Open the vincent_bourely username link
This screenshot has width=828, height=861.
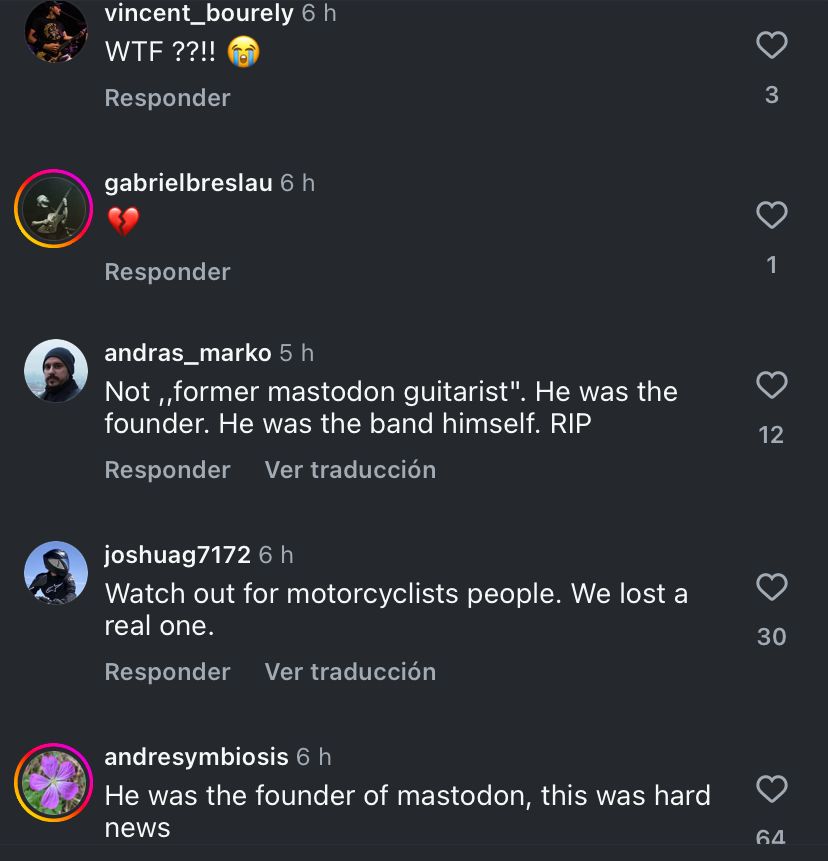point(199,14)
